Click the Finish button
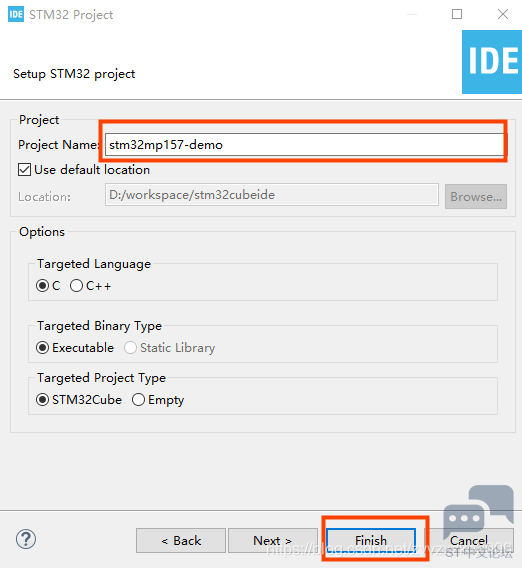The width and height of the screenshot is (522, 568). 371,540
